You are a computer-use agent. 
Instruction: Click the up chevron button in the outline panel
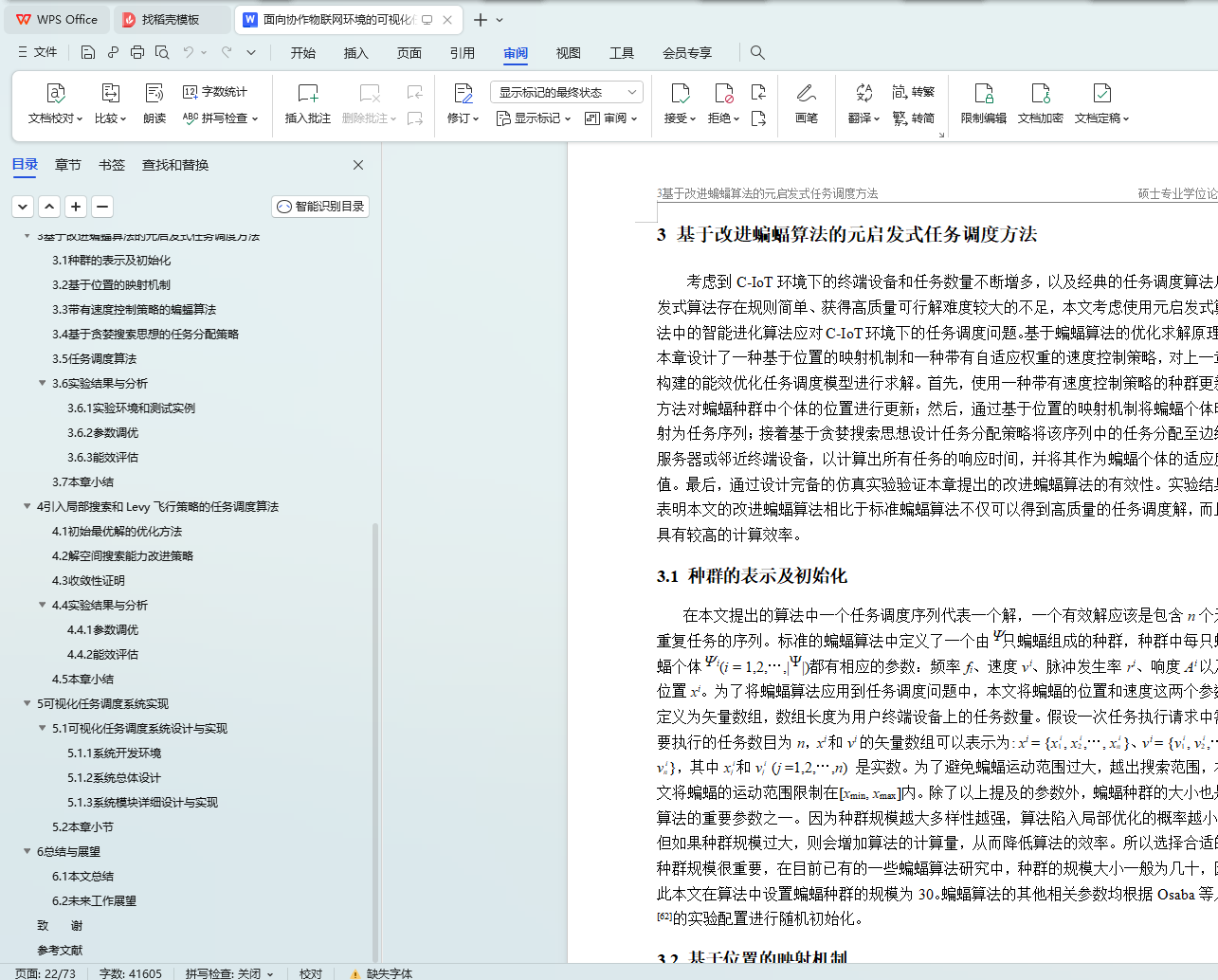tap(49, 207)
